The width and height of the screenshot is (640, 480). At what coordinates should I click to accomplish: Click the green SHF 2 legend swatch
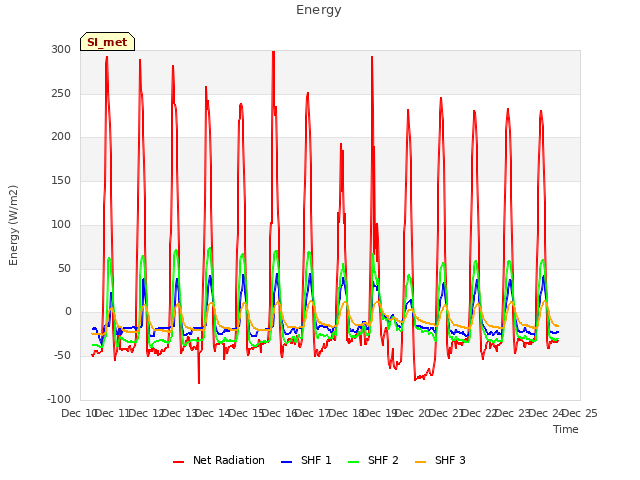(354, 462)
